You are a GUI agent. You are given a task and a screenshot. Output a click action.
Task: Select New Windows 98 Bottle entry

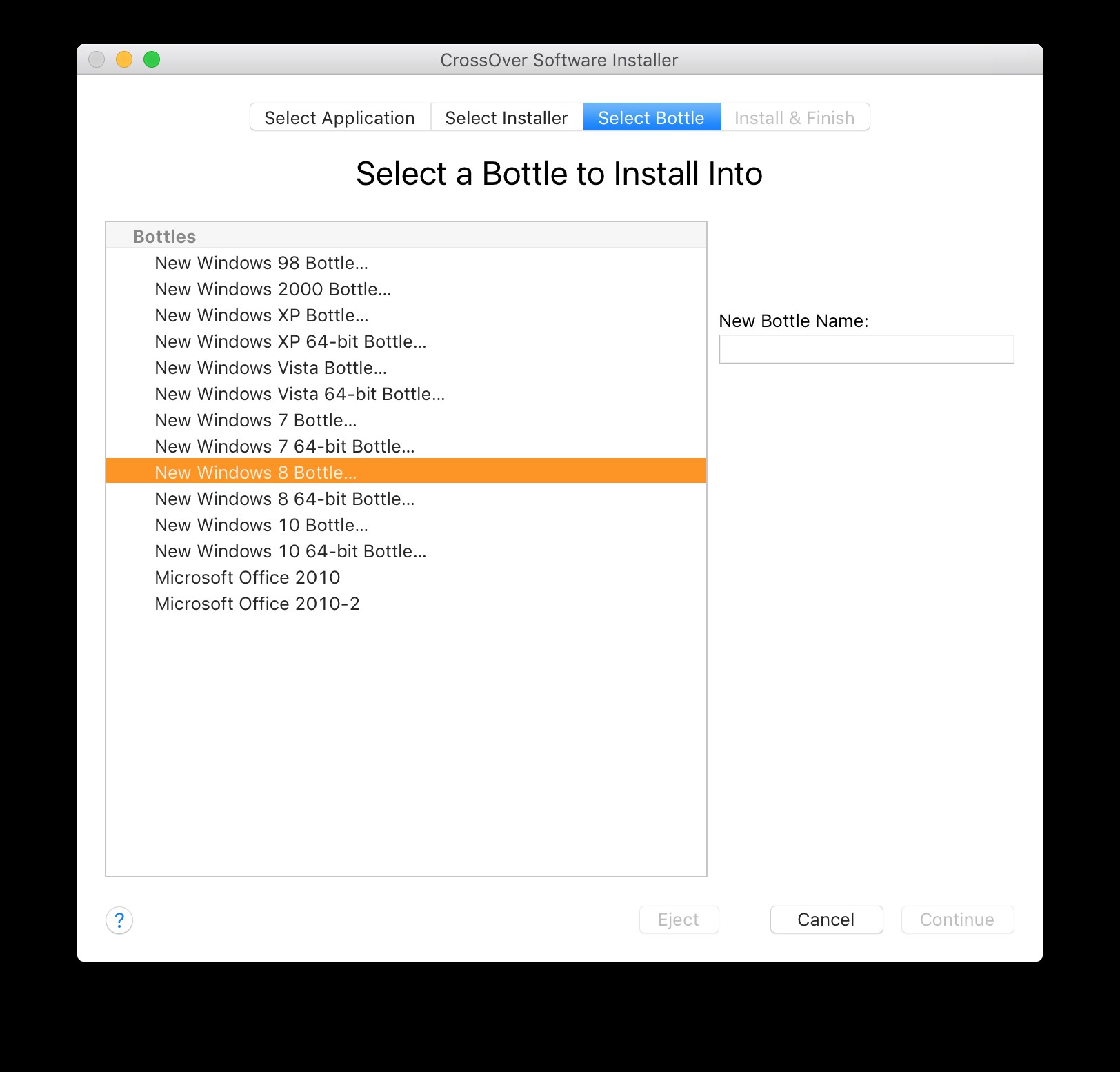pyautogui.click(x=261, y=263)
